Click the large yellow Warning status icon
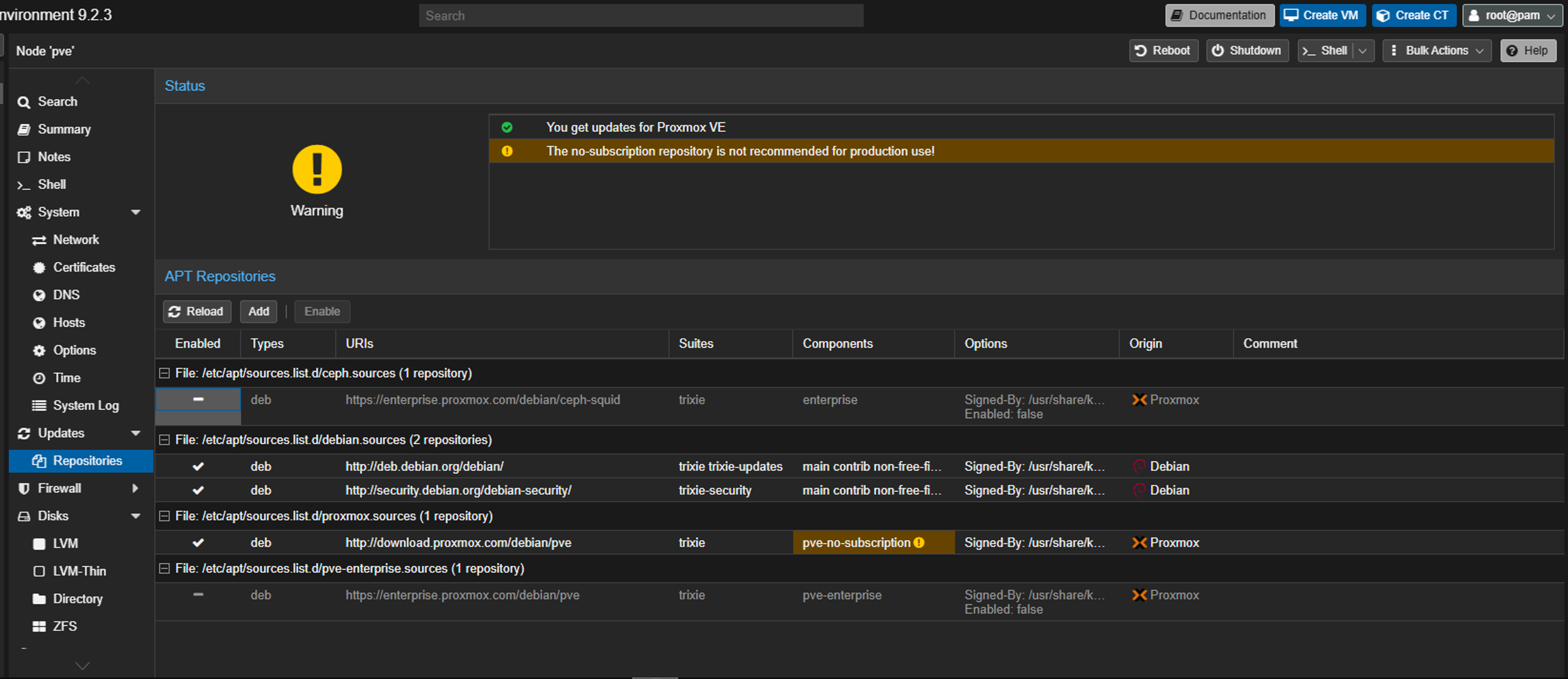The image size is (1568, 679). (x=316, y=169)
